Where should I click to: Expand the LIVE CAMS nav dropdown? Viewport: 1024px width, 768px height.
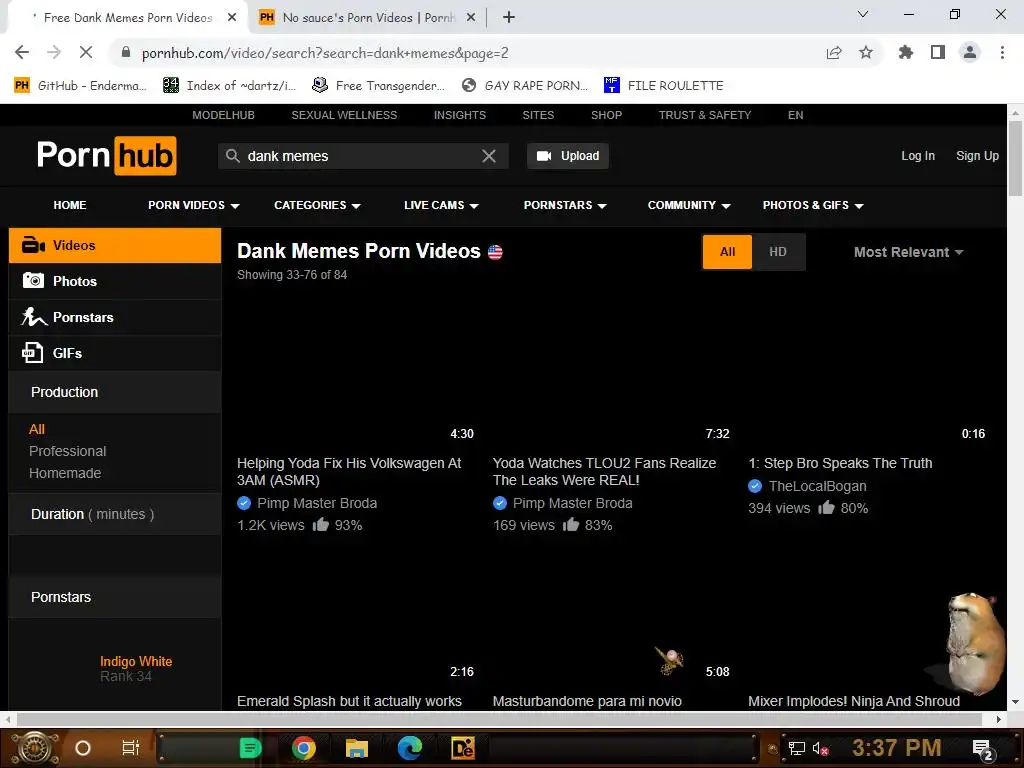coord(441,205)
